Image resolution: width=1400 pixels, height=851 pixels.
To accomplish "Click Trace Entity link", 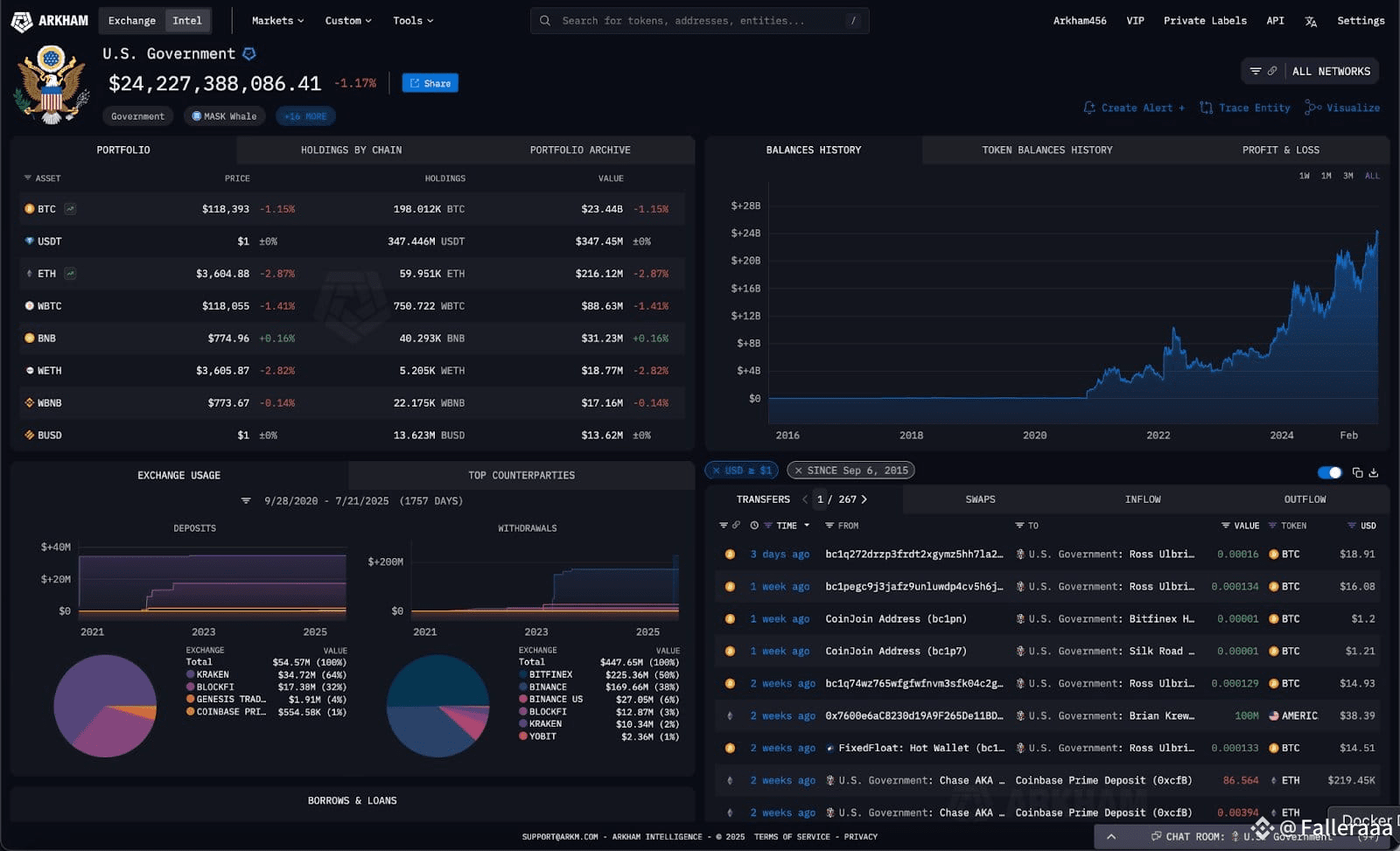I will (1244, 108).
